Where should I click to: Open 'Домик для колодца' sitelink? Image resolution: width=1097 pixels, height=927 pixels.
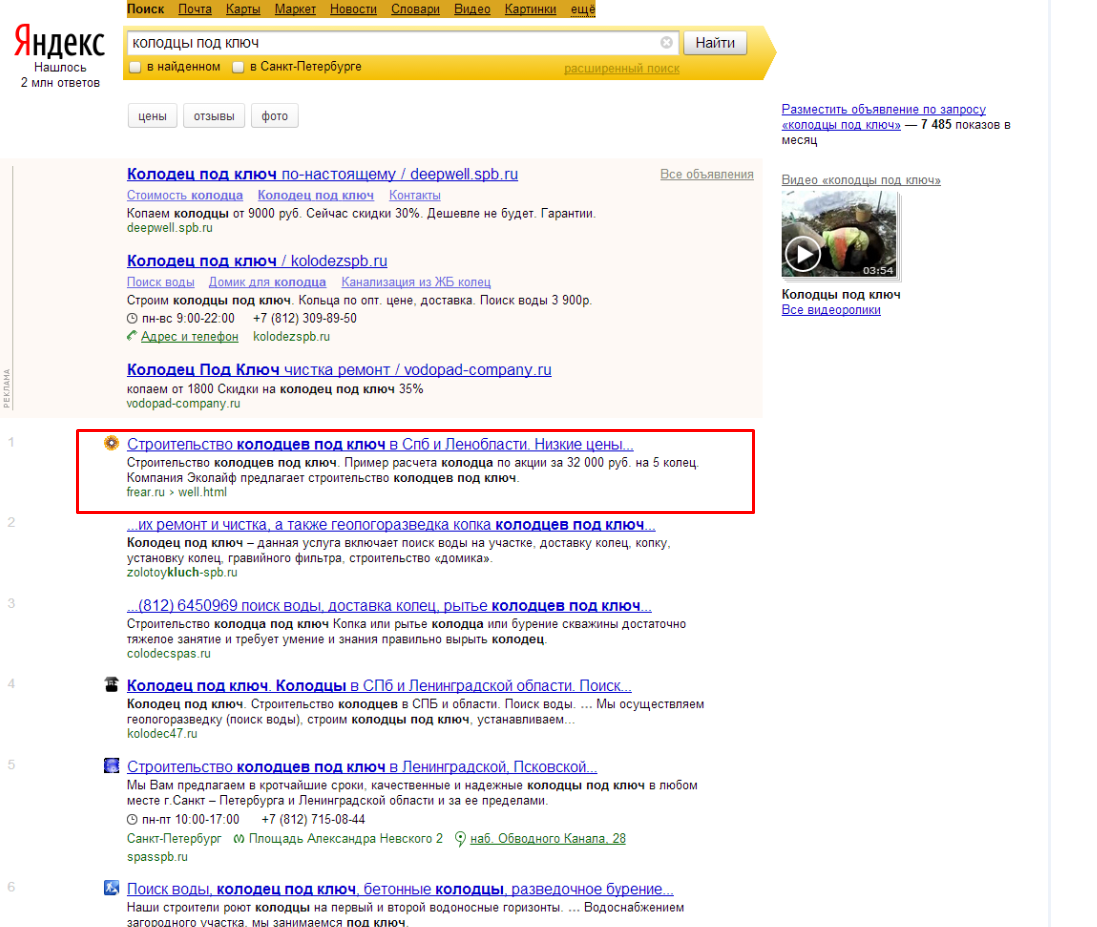tap(267, 282)
